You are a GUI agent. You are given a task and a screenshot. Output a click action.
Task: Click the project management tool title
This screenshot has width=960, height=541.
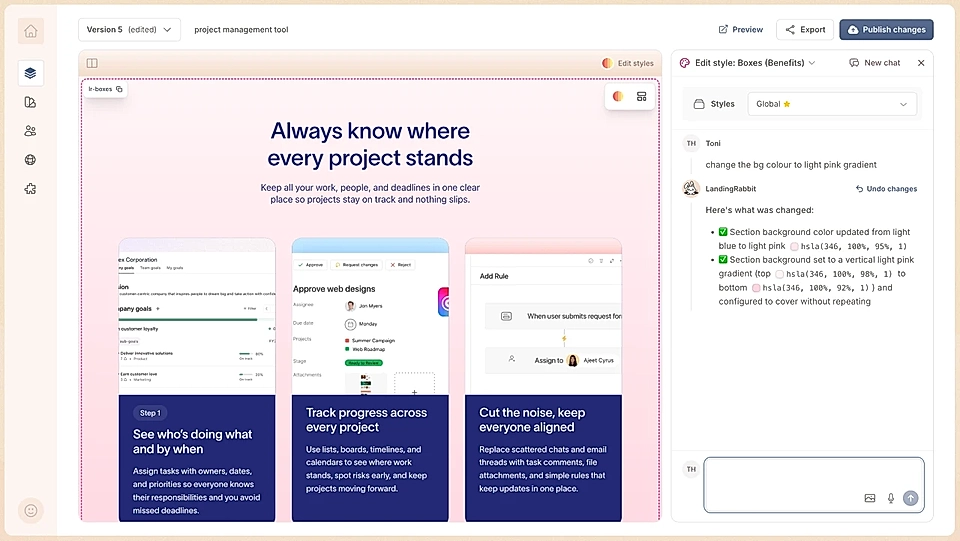[x=241, y=29]
